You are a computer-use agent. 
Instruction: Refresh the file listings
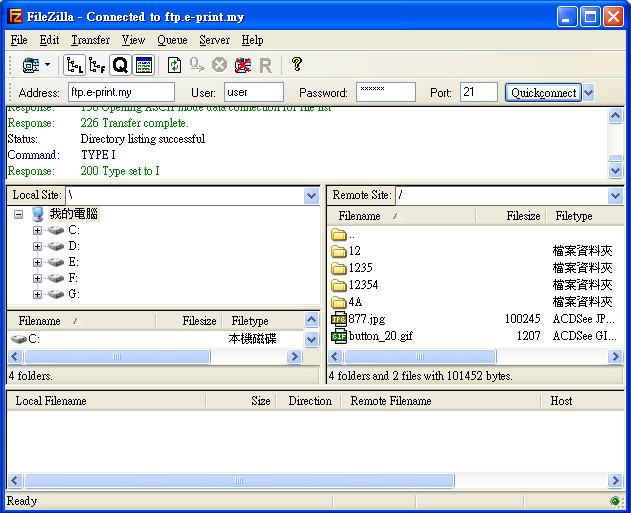(x=174, y=65)
